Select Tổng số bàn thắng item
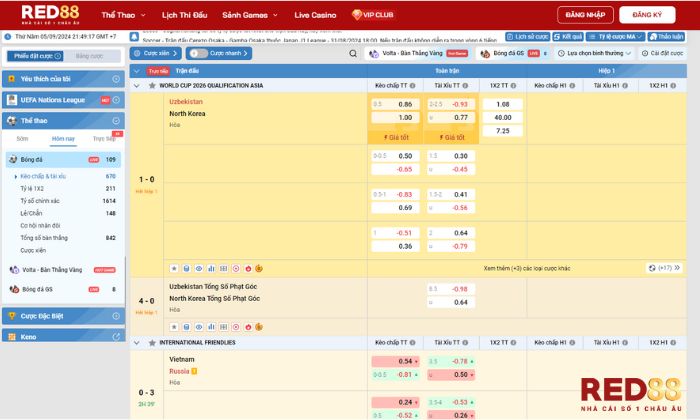 [44, 238]
